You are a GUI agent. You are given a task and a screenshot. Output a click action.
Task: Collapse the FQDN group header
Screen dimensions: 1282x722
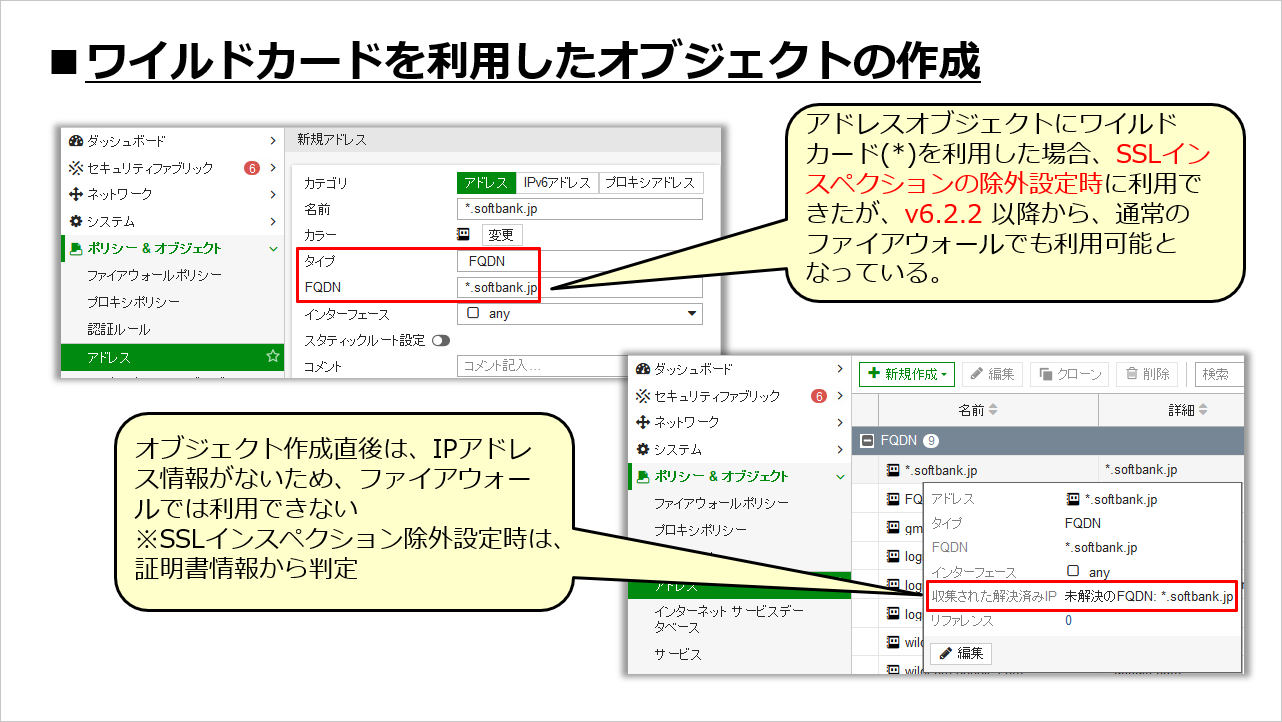pos(869,440)
